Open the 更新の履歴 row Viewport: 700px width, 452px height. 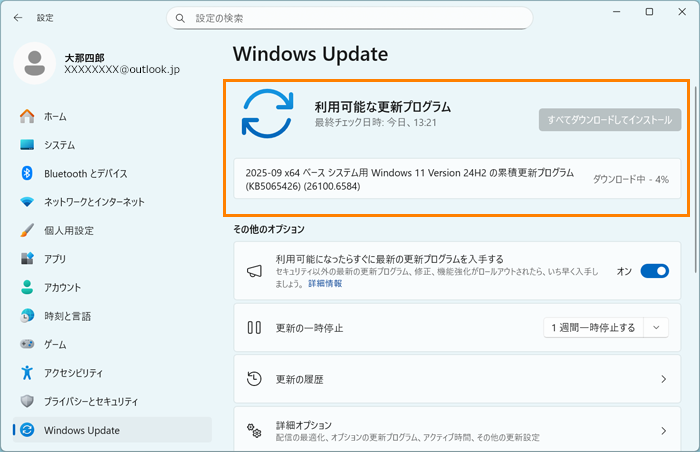coord(457,379)
